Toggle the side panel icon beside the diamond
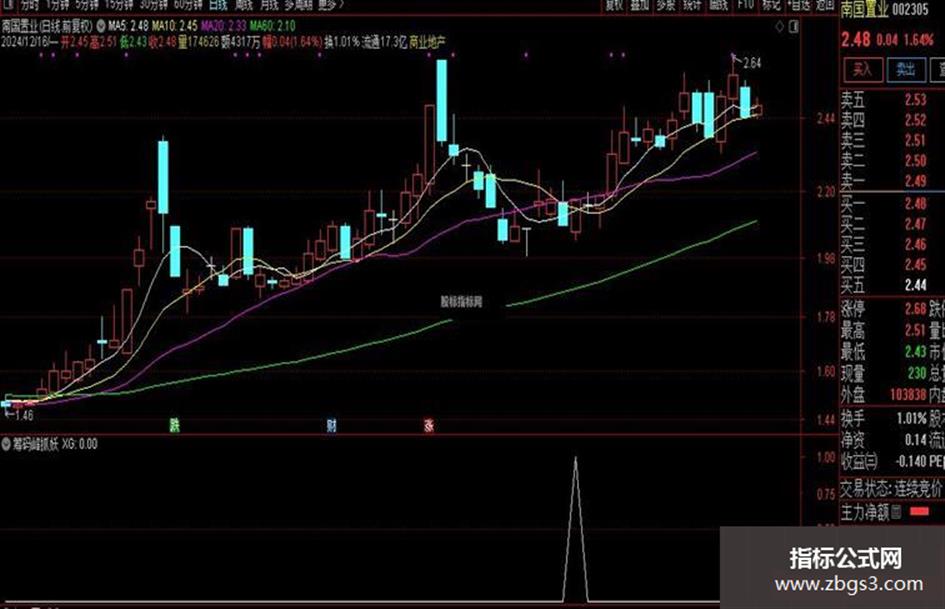Viewport: 945px width, 609px height. pyautogui.click(x=794, y=26)
